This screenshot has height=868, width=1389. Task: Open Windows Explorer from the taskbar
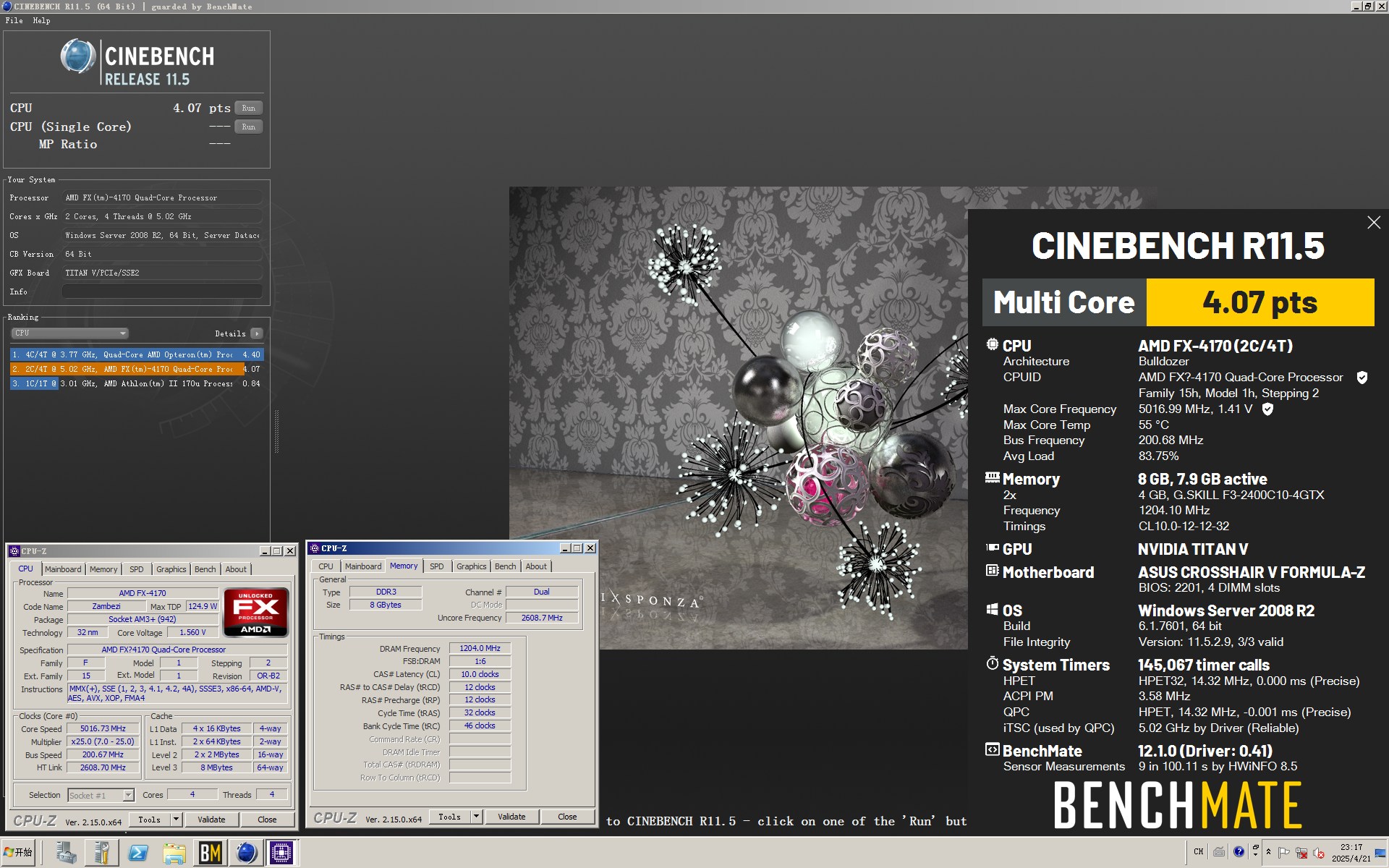tap(174, 853)
